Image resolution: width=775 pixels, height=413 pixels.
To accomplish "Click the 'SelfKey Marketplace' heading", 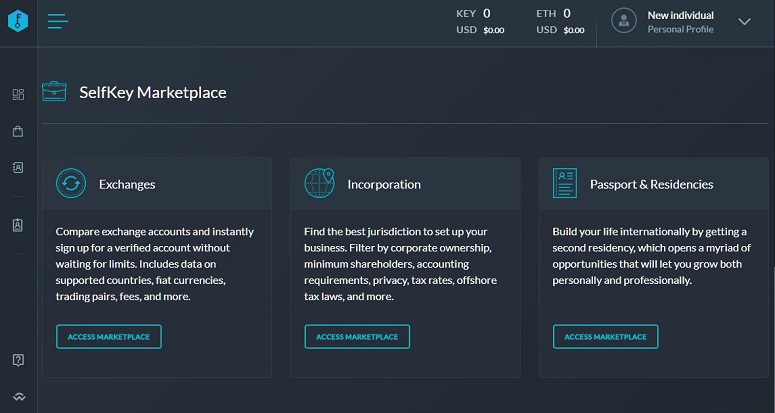I will click(x=153, y=92).
